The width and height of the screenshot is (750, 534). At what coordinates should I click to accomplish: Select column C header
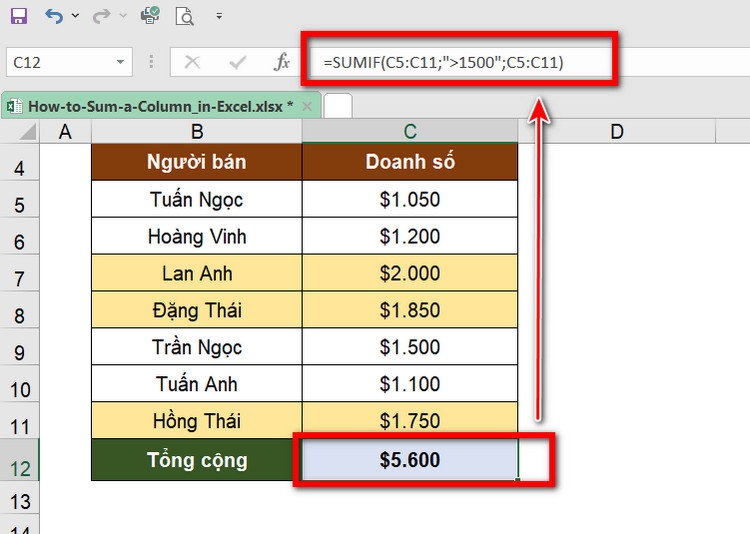410,132
